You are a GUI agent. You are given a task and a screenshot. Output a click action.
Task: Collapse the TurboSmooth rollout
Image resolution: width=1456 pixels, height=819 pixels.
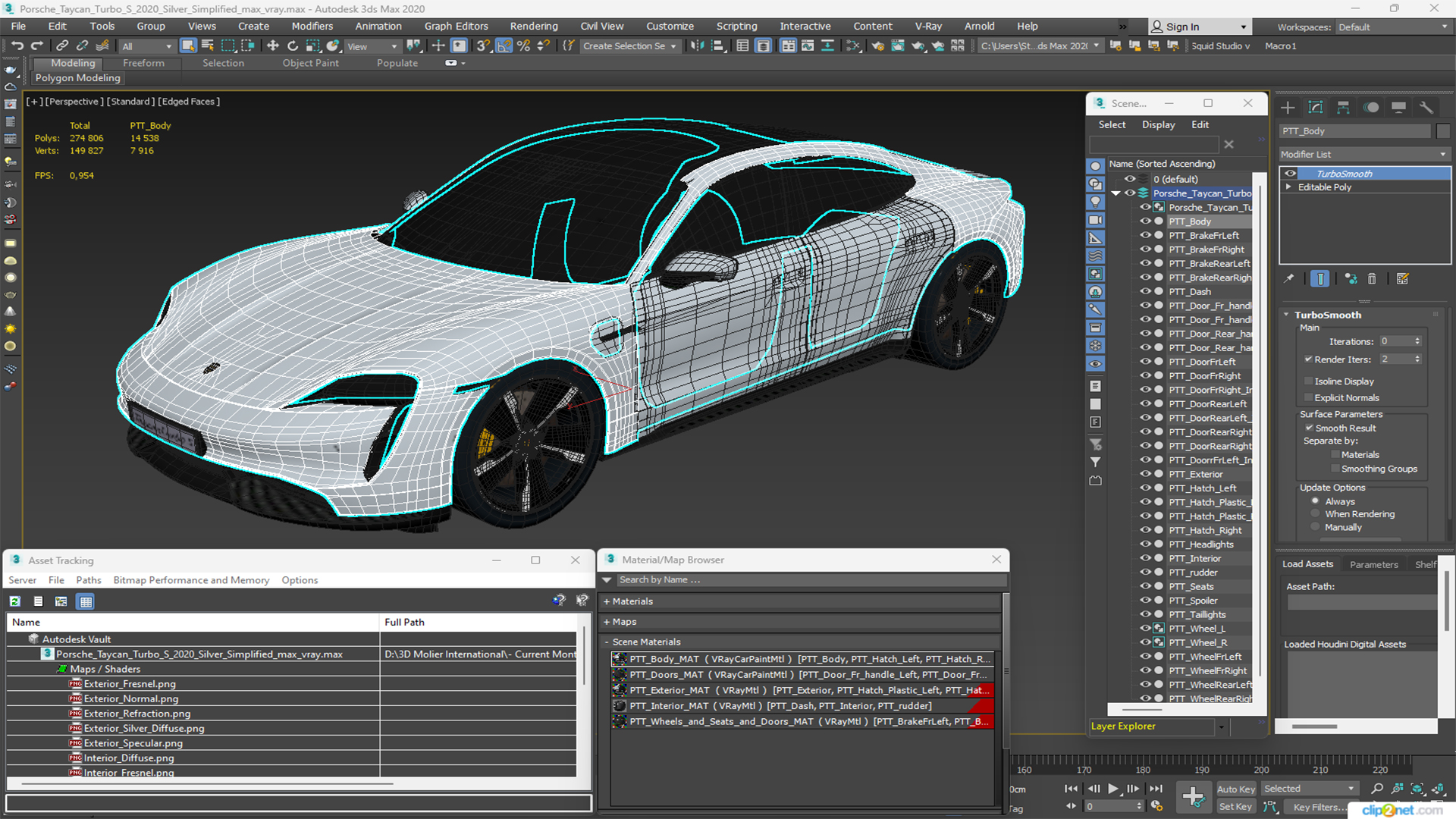1287,315
